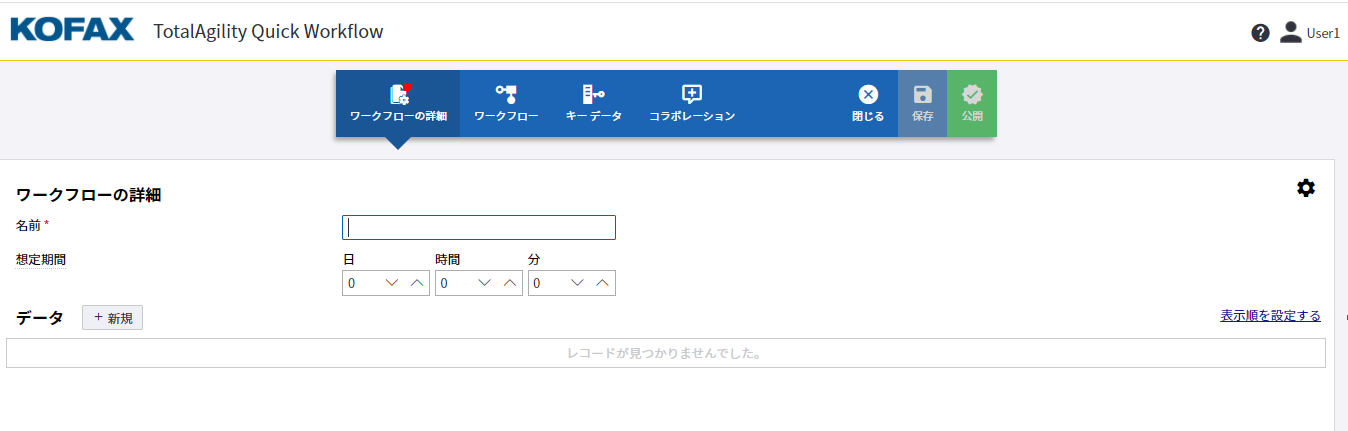Click the 公開 publish button

tap(972, 104)
